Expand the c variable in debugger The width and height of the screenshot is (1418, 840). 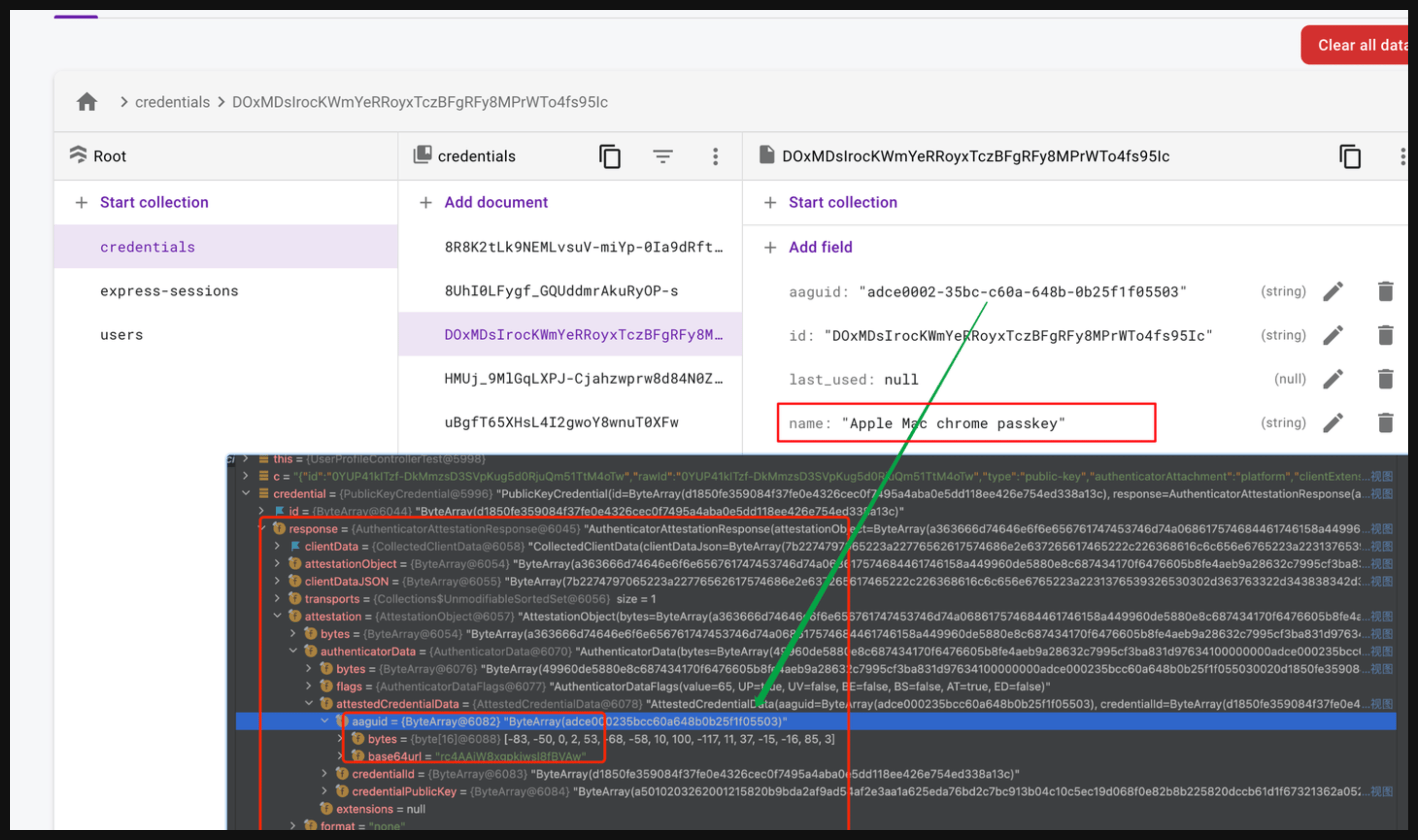pyautogui.click(x=246, y=476)
